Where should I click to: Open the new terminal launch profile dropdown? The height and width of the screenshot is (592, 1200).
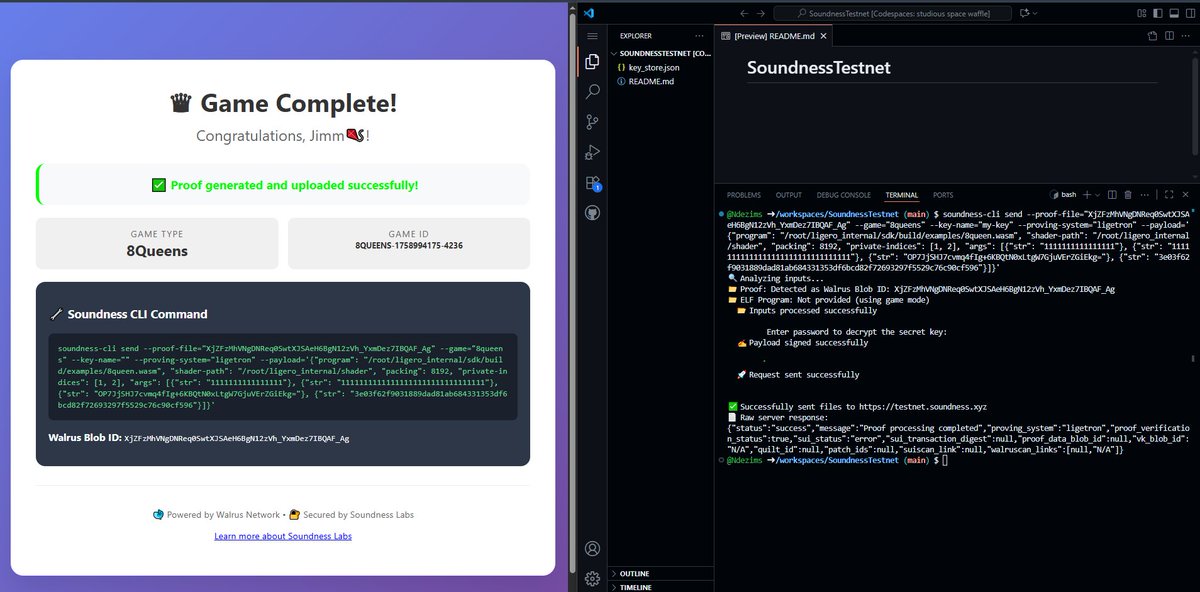tap(1098, 195)
